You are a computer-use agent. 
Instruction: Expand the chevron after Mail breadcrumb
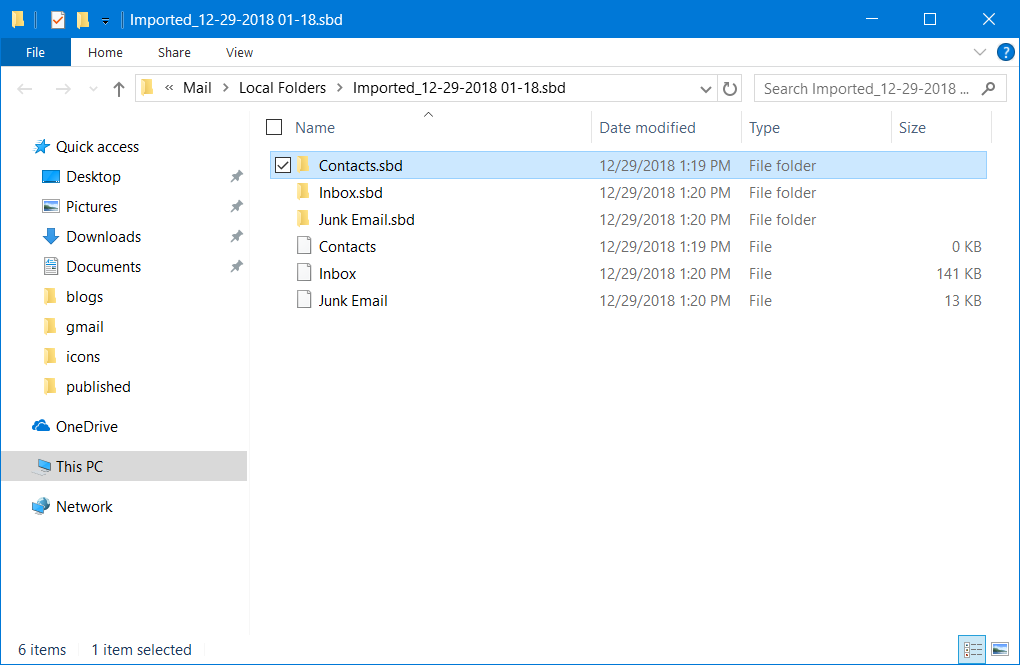click(x=226, y=88)
